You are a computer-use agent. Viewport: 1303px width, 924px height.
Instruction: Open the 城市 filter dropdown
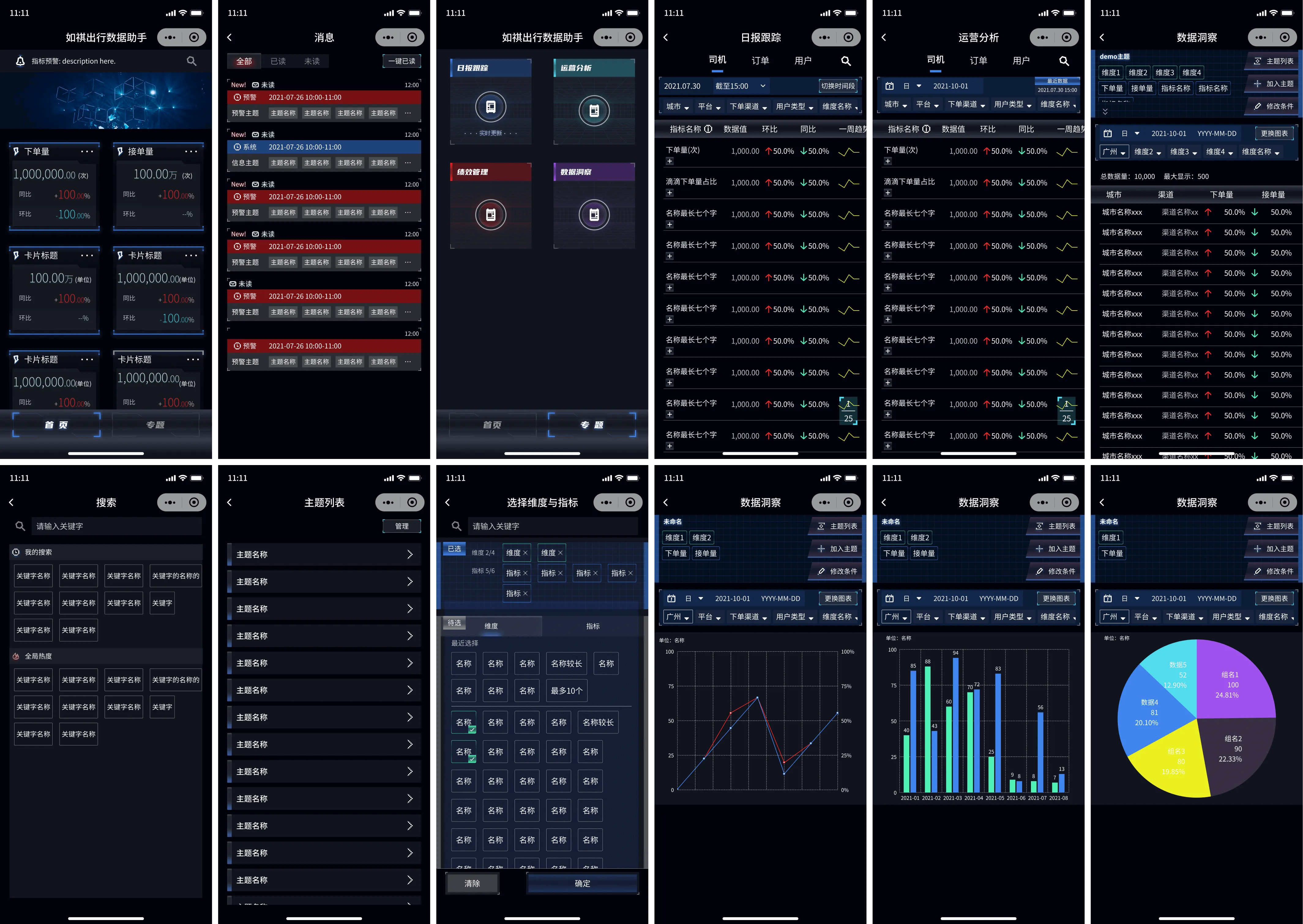pyautogui.click(x=677, y=106)
